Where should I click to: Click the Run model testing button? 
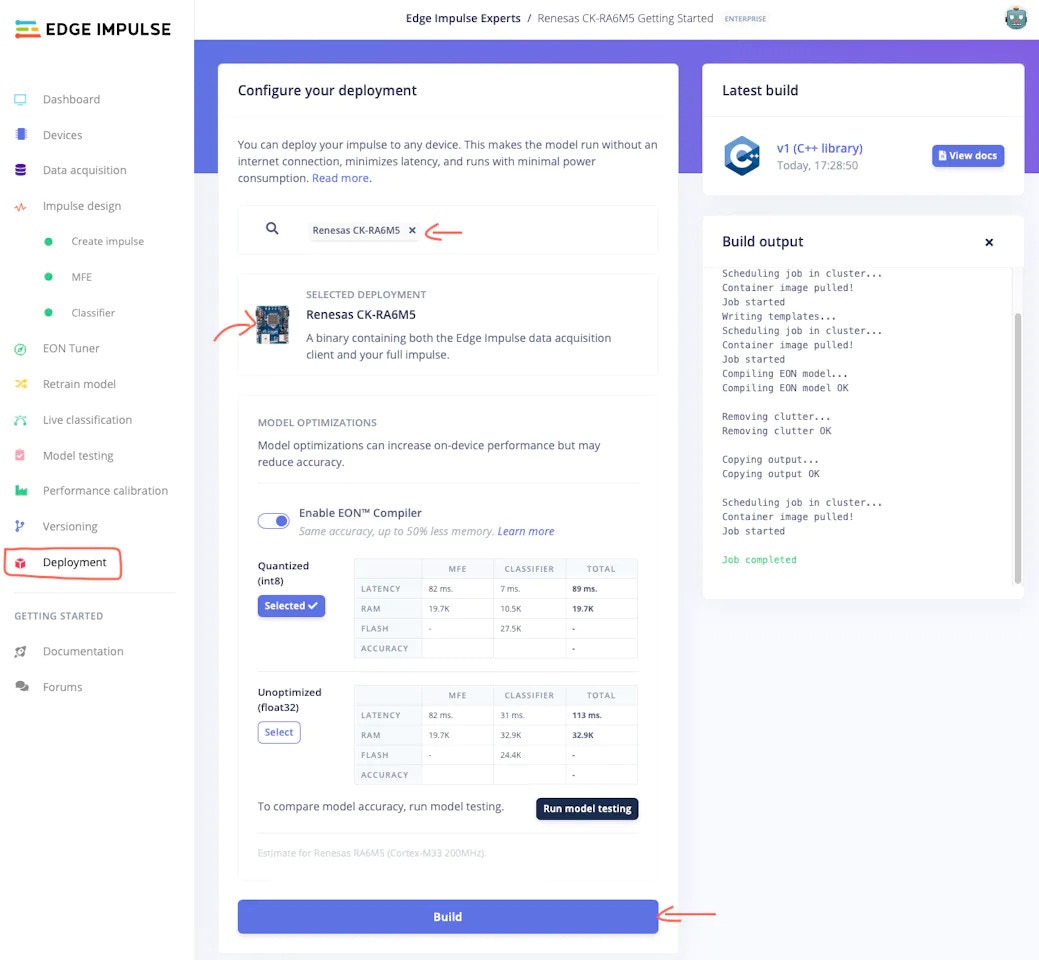click(x=587, y=808)
